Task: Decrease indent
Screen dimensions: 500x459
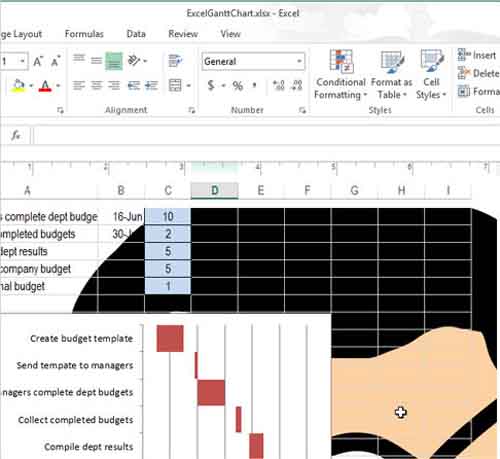Action: tap(134, 86)
